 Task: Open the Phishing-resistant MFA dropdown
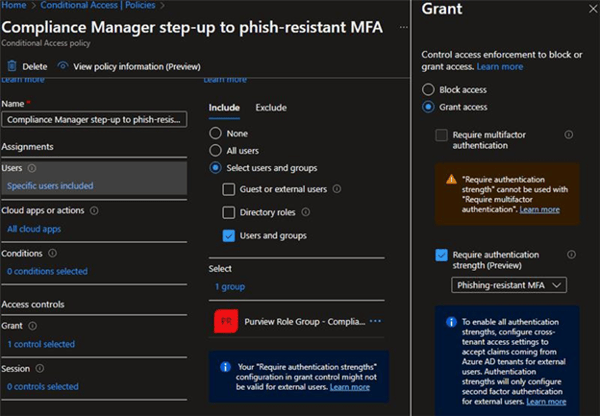509,285
